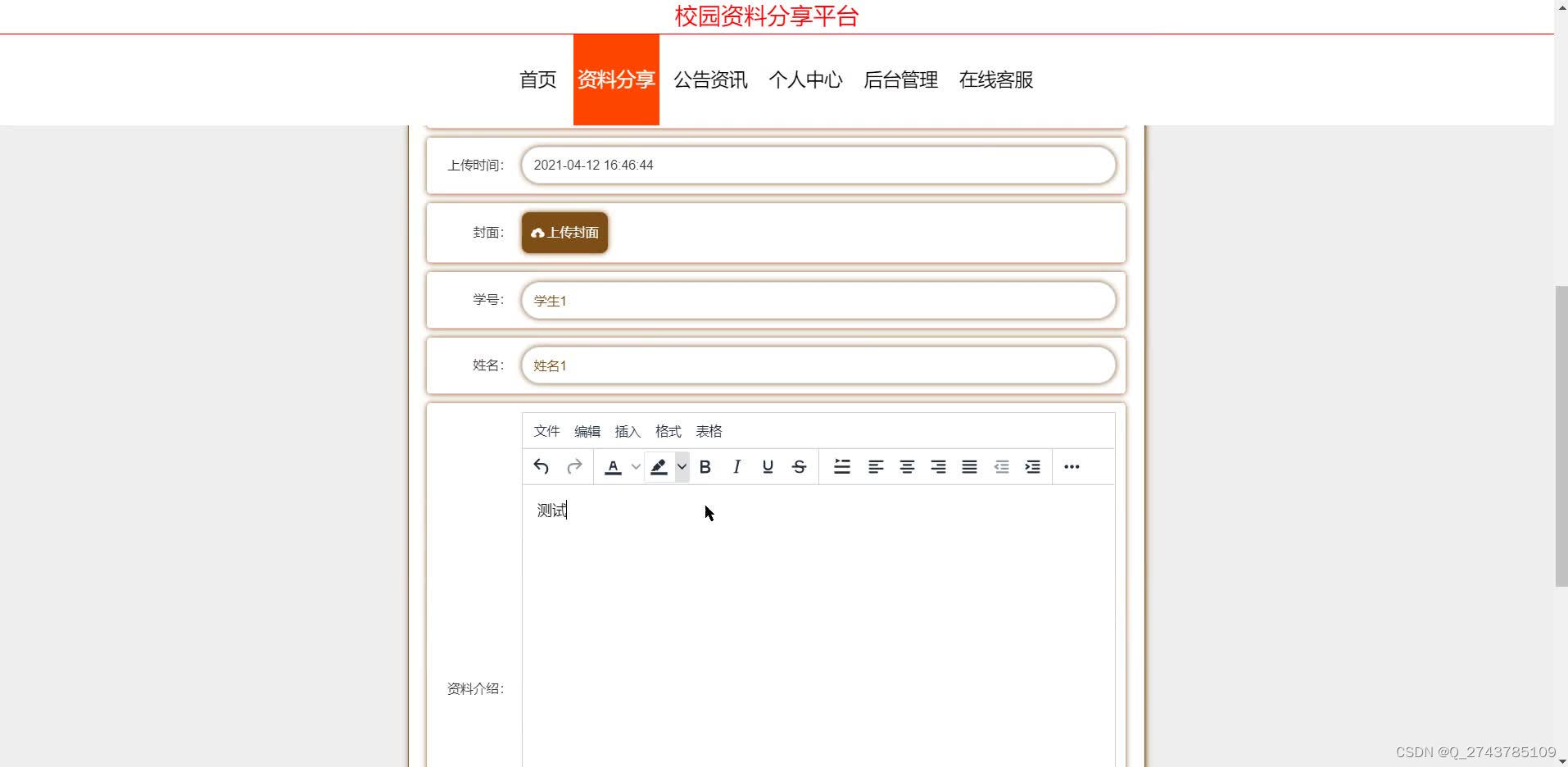Viewport: 1568px width, 767px height.
Task: Click the scrollbar down arrow
Action: (1561, 761)
